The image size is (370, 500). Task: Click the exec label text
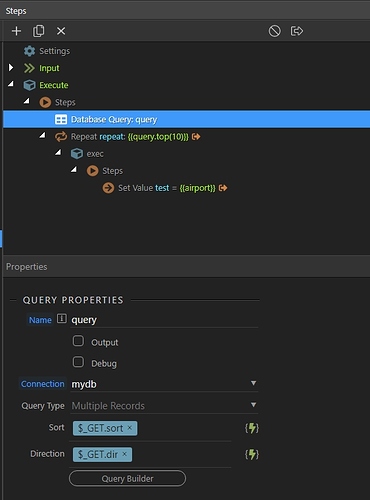pos(95,154)
